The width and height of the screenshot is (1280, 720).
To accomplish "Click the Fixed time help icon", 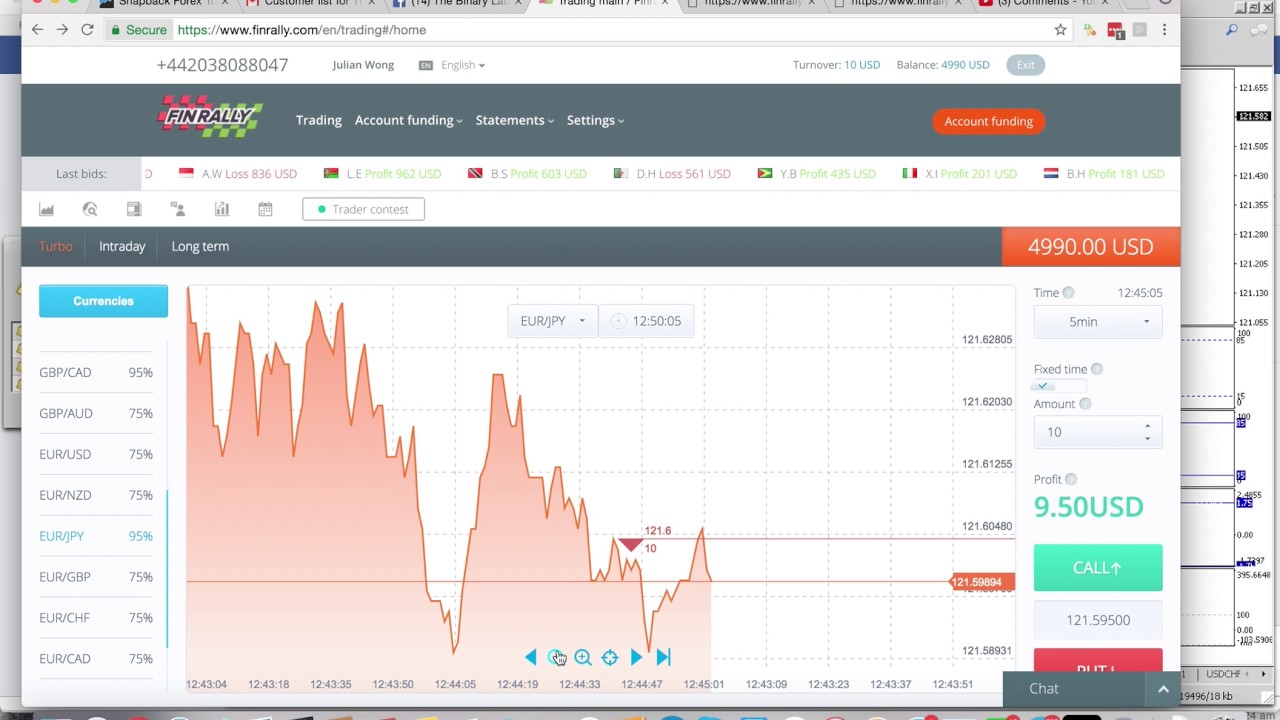I will coord(1097,369).
